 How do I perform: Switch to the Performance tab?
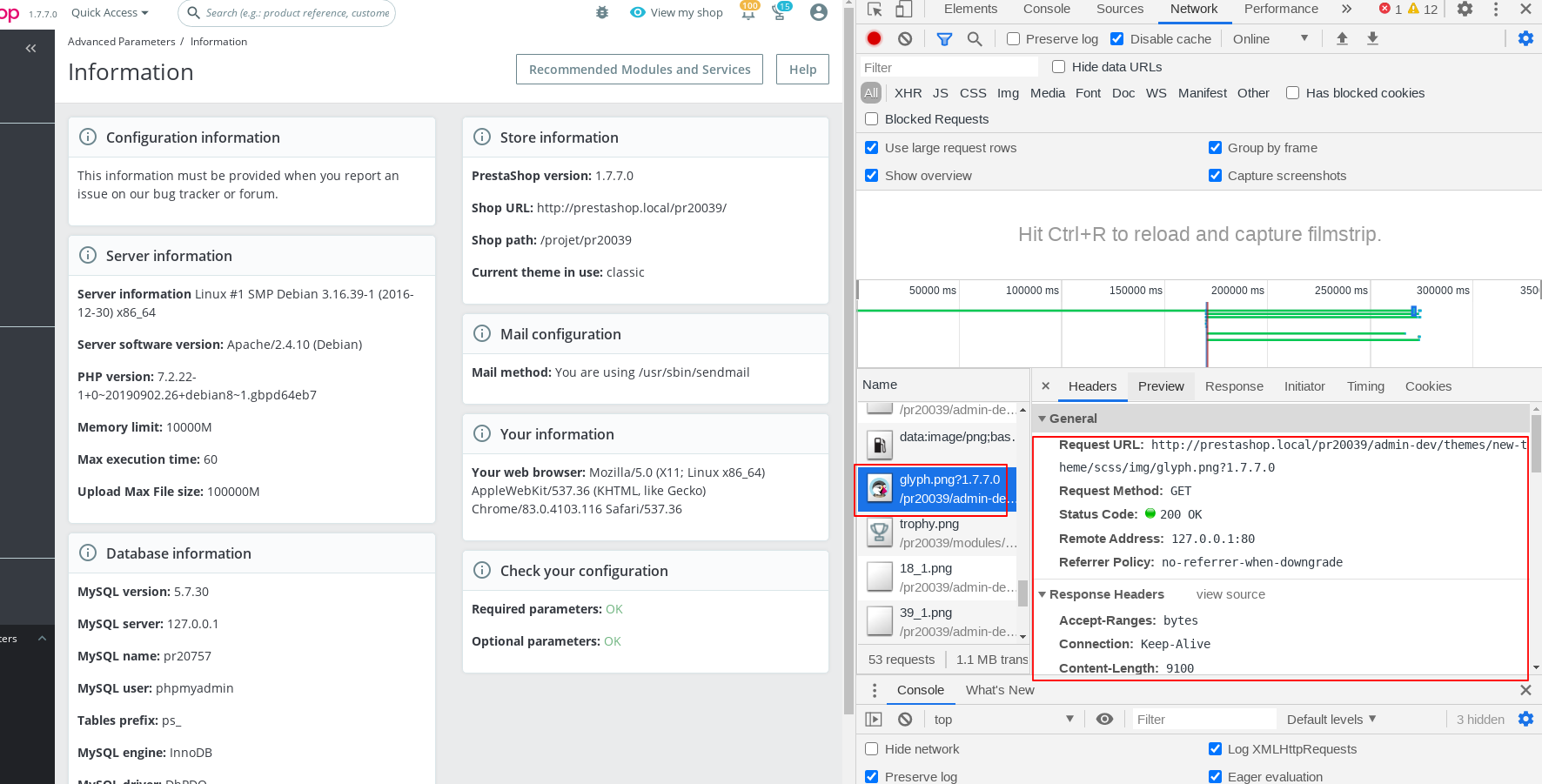(1281, 9)
